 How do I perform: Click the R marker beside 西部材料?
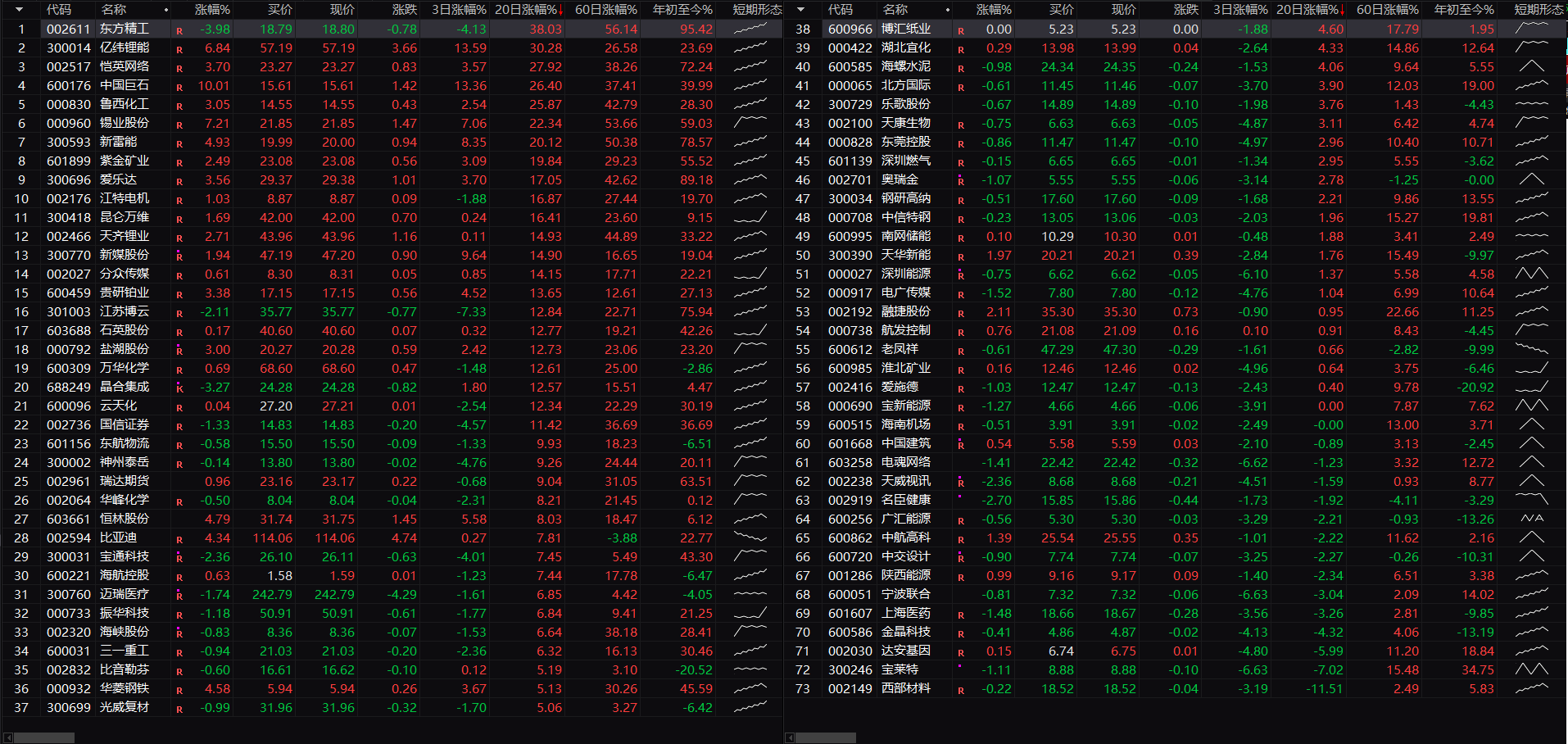961,690
